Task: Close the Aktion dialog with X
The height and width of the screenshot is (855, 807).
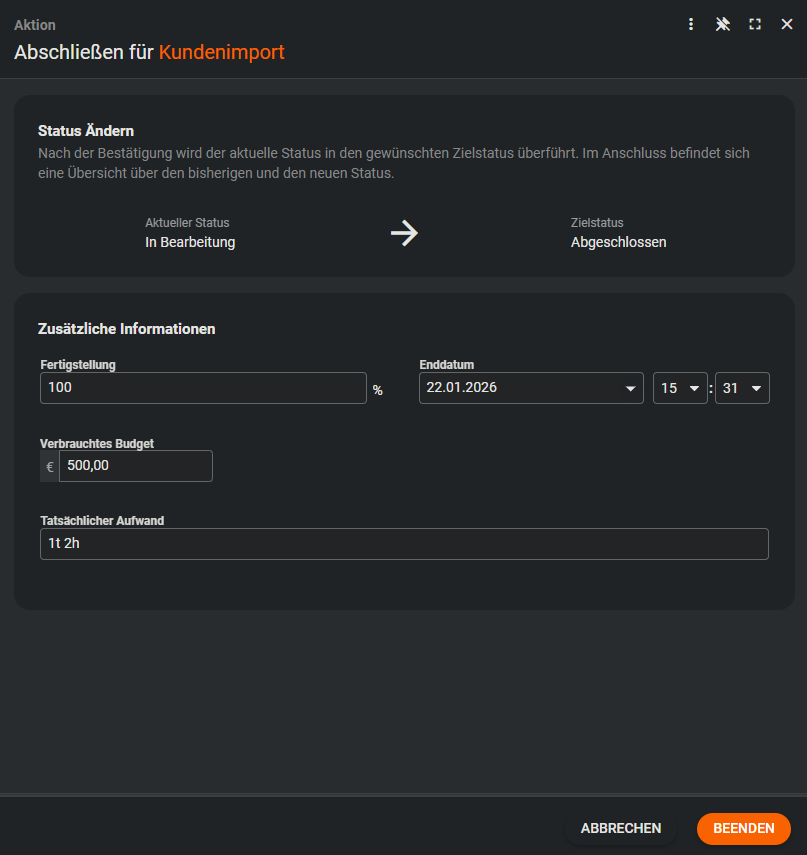Action: pyautogui.click(x=787, y=24)
